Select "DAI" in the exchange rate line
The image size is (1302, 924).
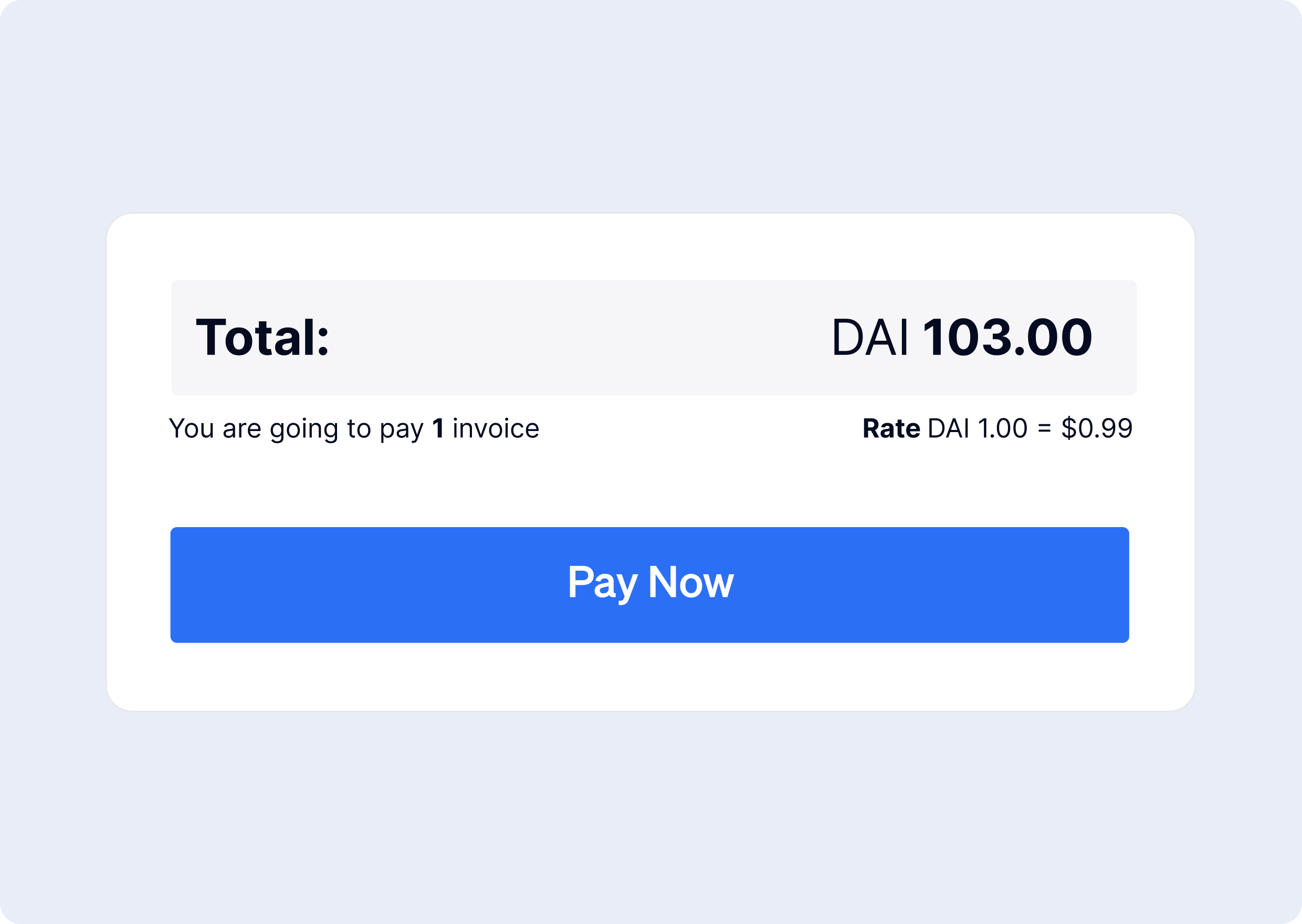tap(948, 428)
